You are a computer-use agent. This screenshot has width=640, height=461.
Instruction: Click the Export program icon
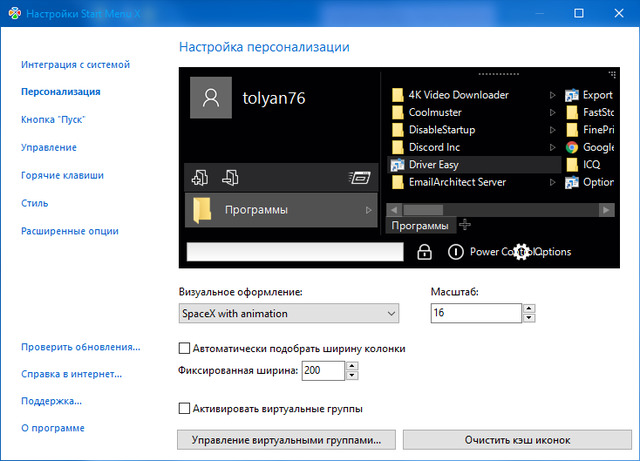click(x=572, y=95)
